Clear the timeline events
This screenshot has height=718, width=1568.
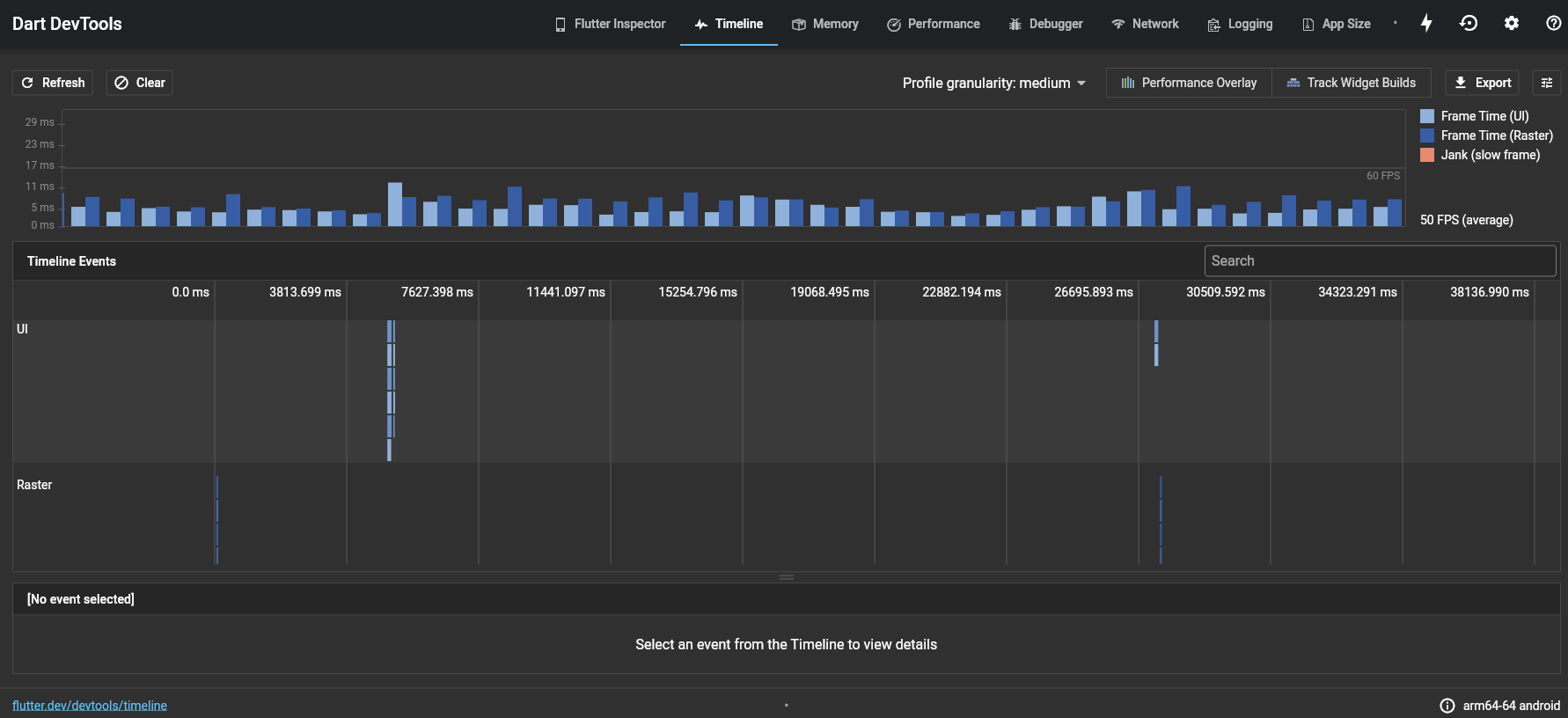pyautogui.click(x=140, y=83)
